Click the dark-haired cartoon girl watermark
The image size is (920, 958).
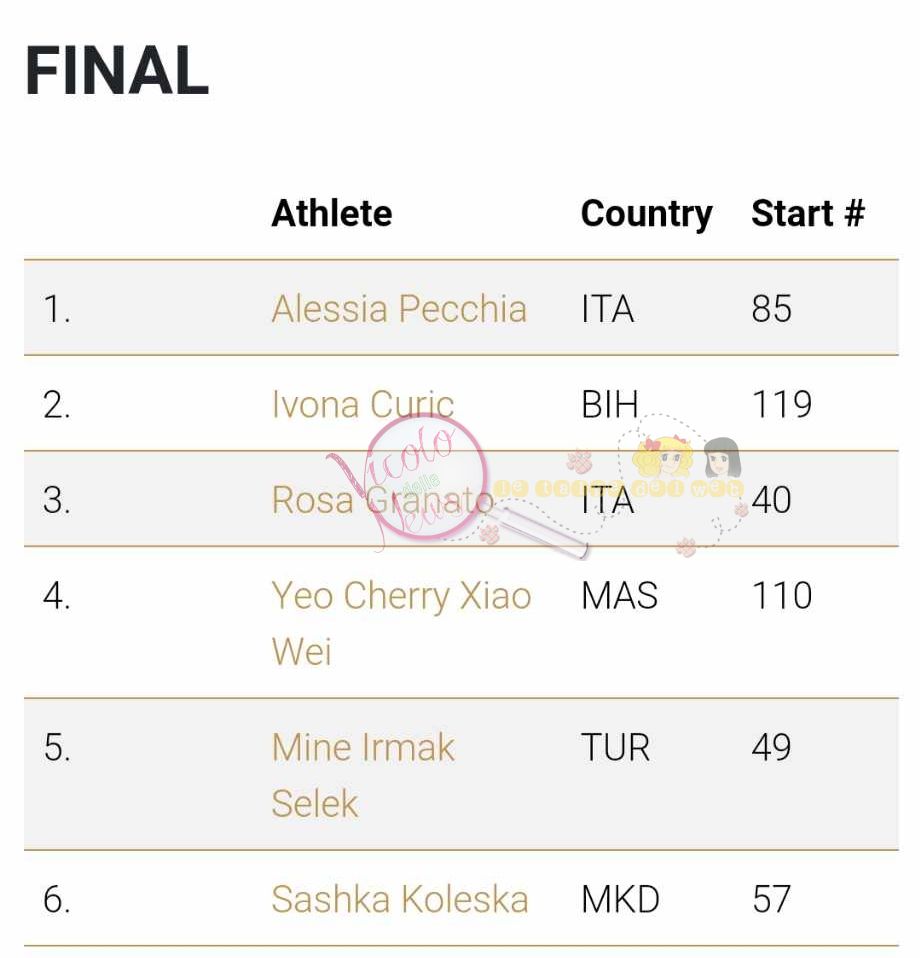point(723,457)
